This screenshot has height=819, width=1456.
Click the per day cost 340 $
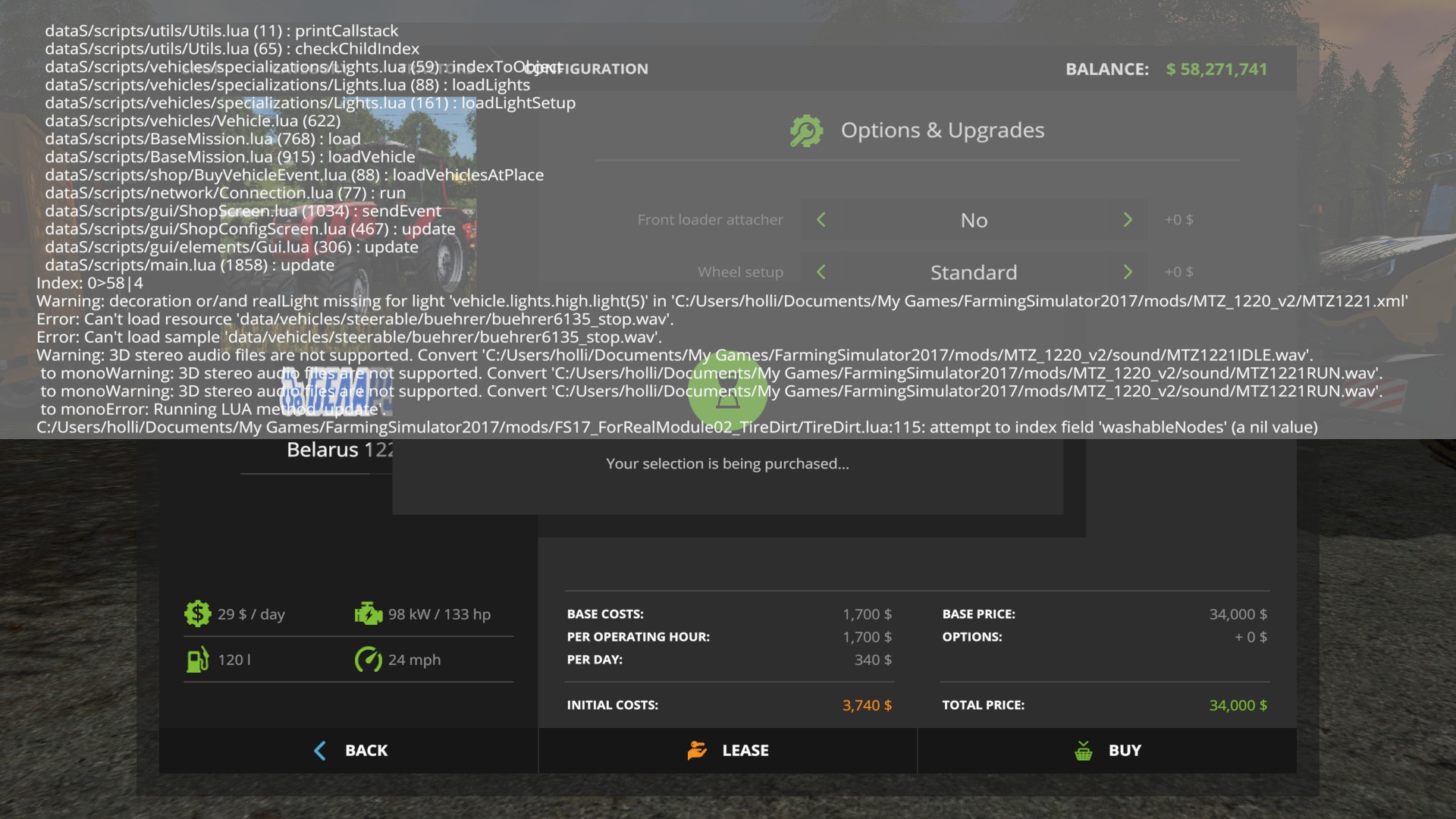pos(874,660)
